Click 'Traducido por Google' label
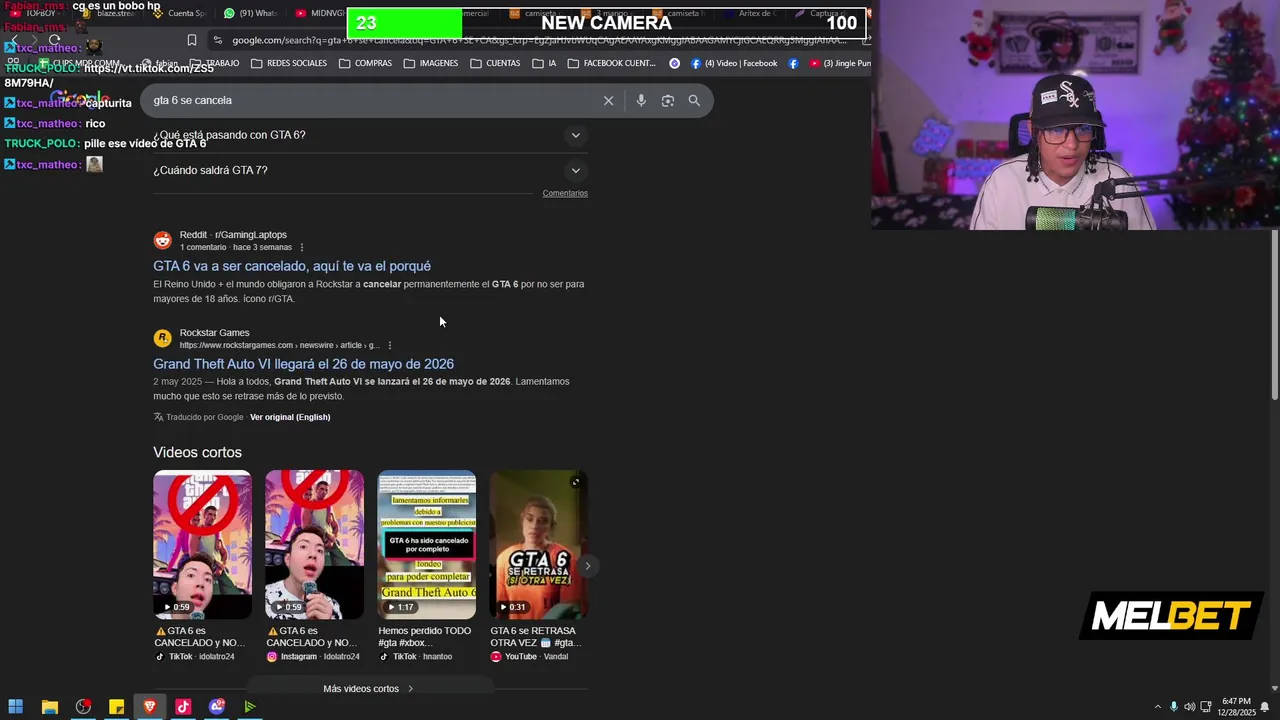This screenshot has width=1280, height=720. (x=204, y=417)
